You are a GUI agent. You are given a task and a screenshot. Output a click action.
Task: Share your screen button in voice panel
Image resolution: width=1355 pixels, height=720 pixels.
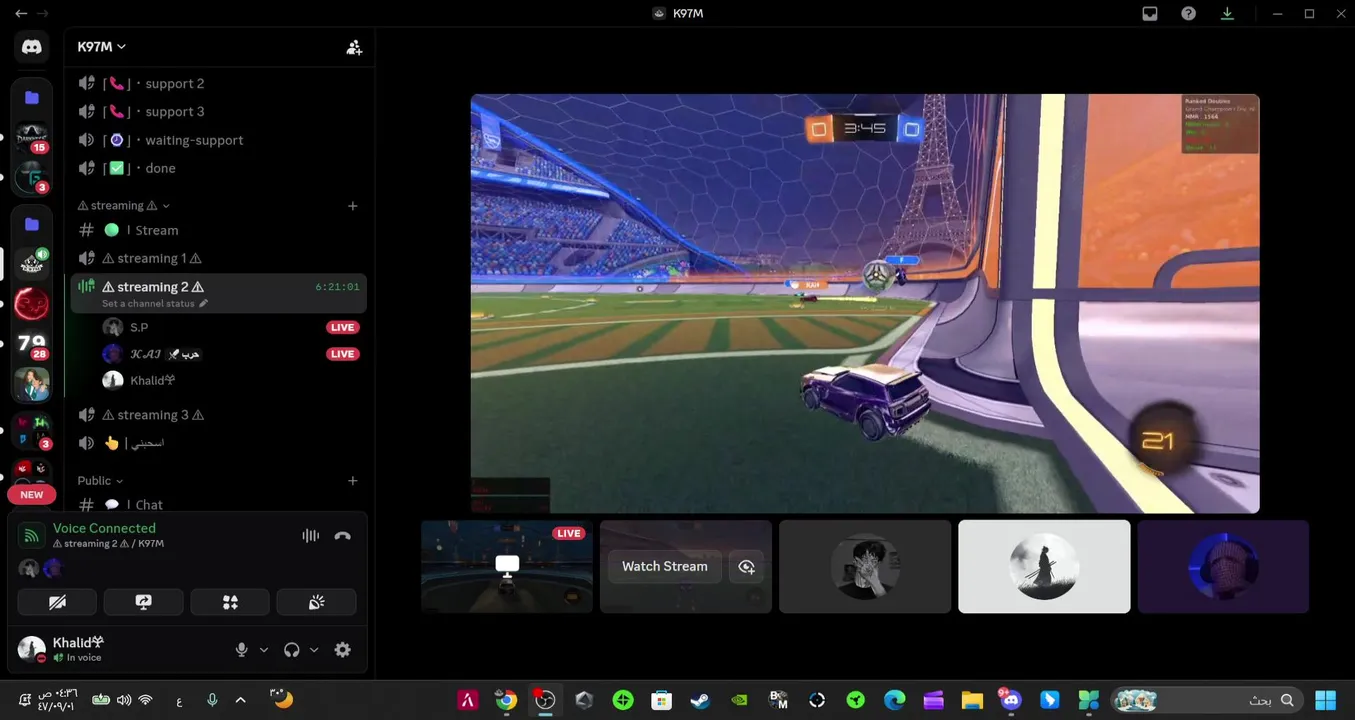(x=144, y=602)
